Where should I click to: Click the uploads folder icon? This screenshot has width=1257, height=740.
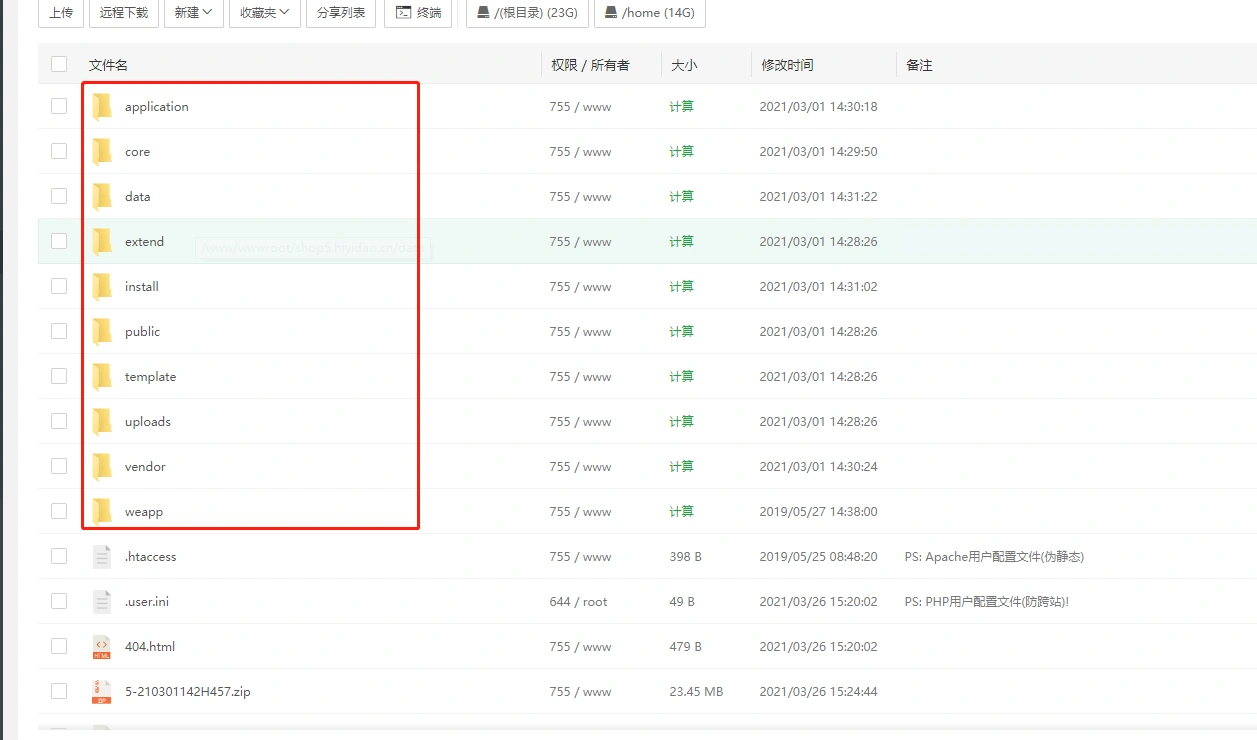point(102,421)
